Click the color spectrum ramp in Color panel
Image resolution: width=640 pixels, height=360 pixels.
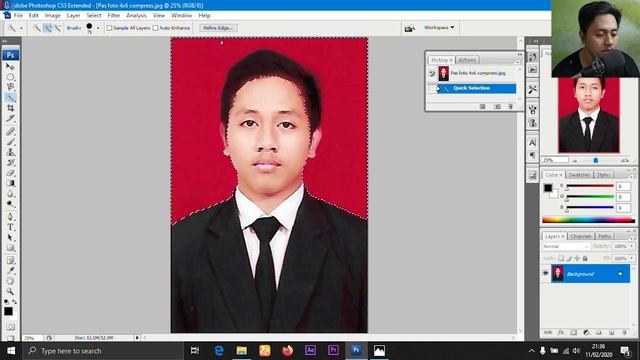(x=589, y=220)
